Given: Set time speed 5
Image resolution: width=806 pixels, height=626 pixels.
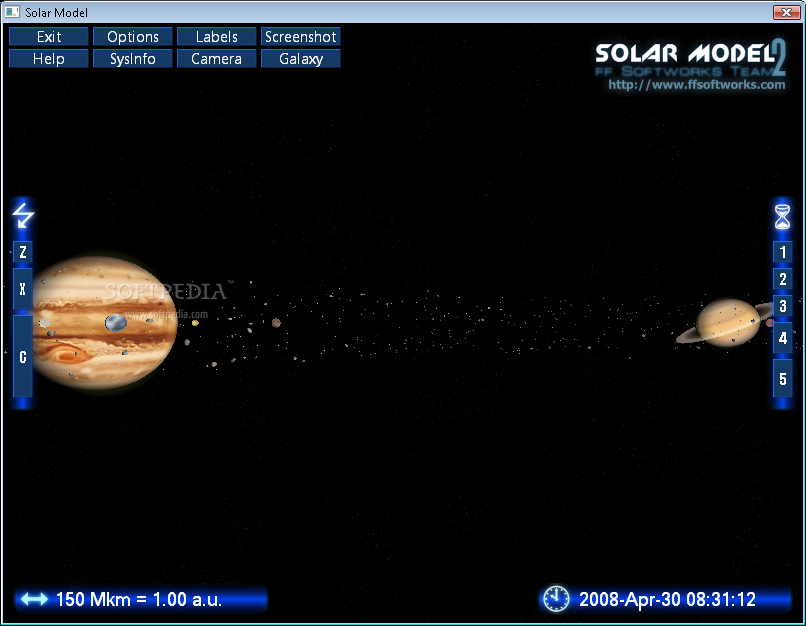Looking at the screenshot, I should [782, 379].
